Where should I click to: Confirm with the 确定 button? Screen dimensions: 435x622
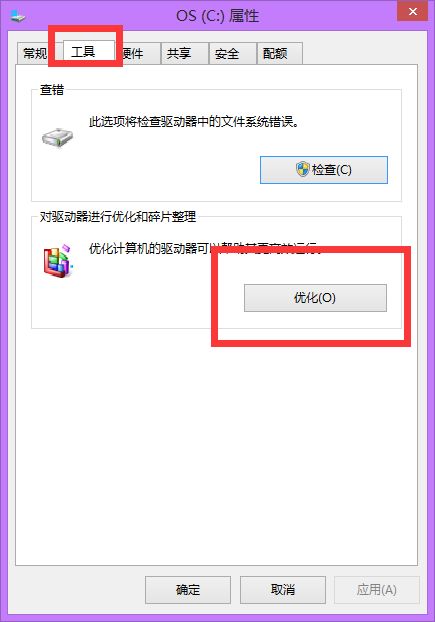(188, 589)
